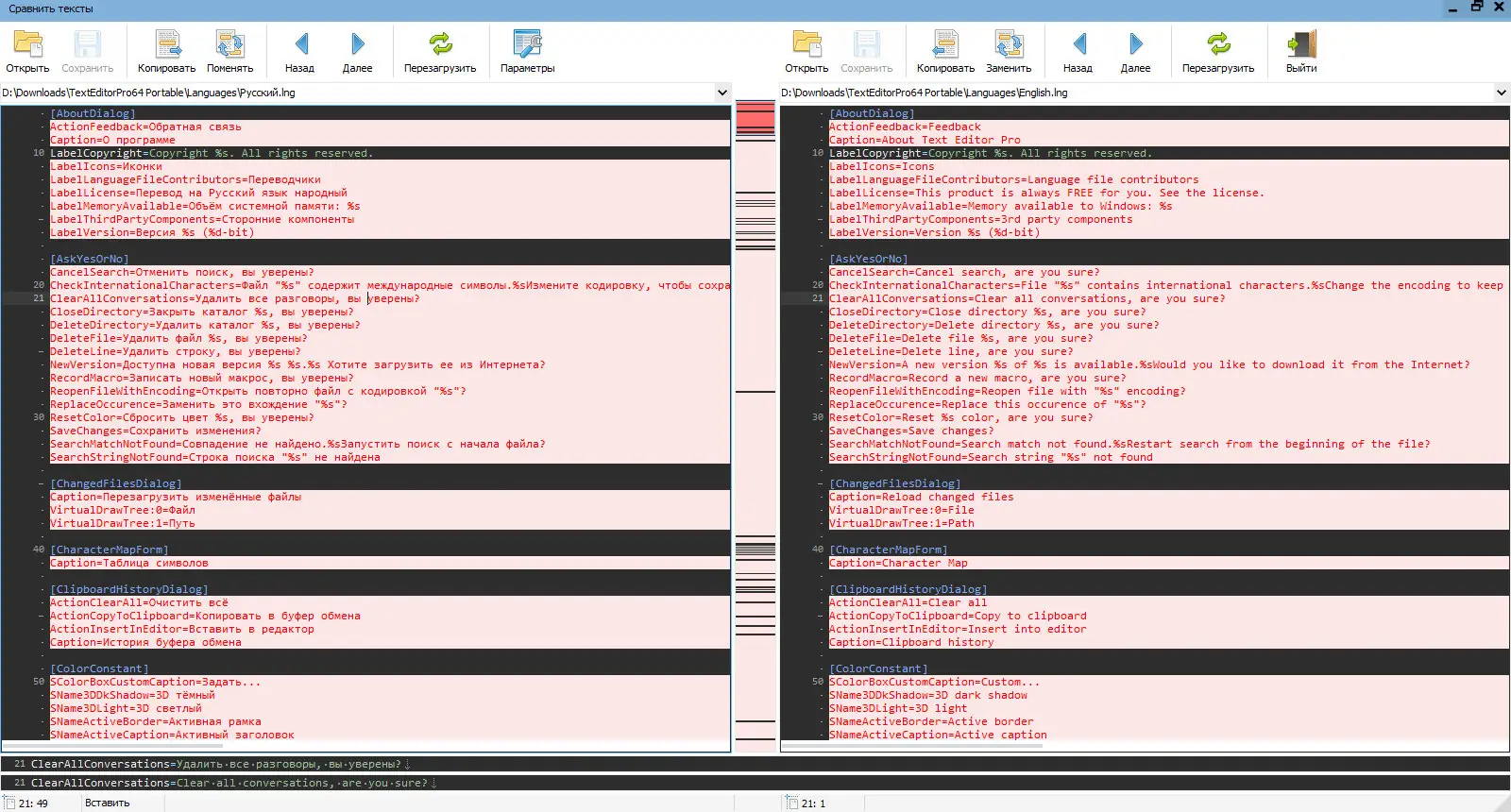Go Назад in the right pane toolbar

(x=1078, y=51)
